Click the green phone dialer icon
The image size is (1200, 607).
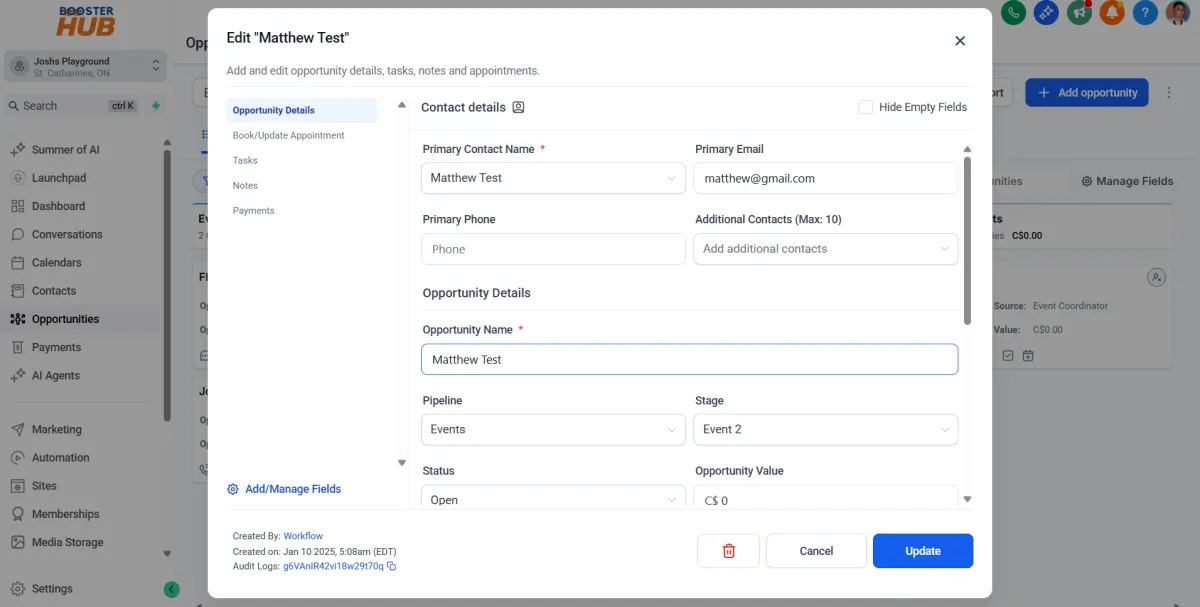pos(1013,13)
